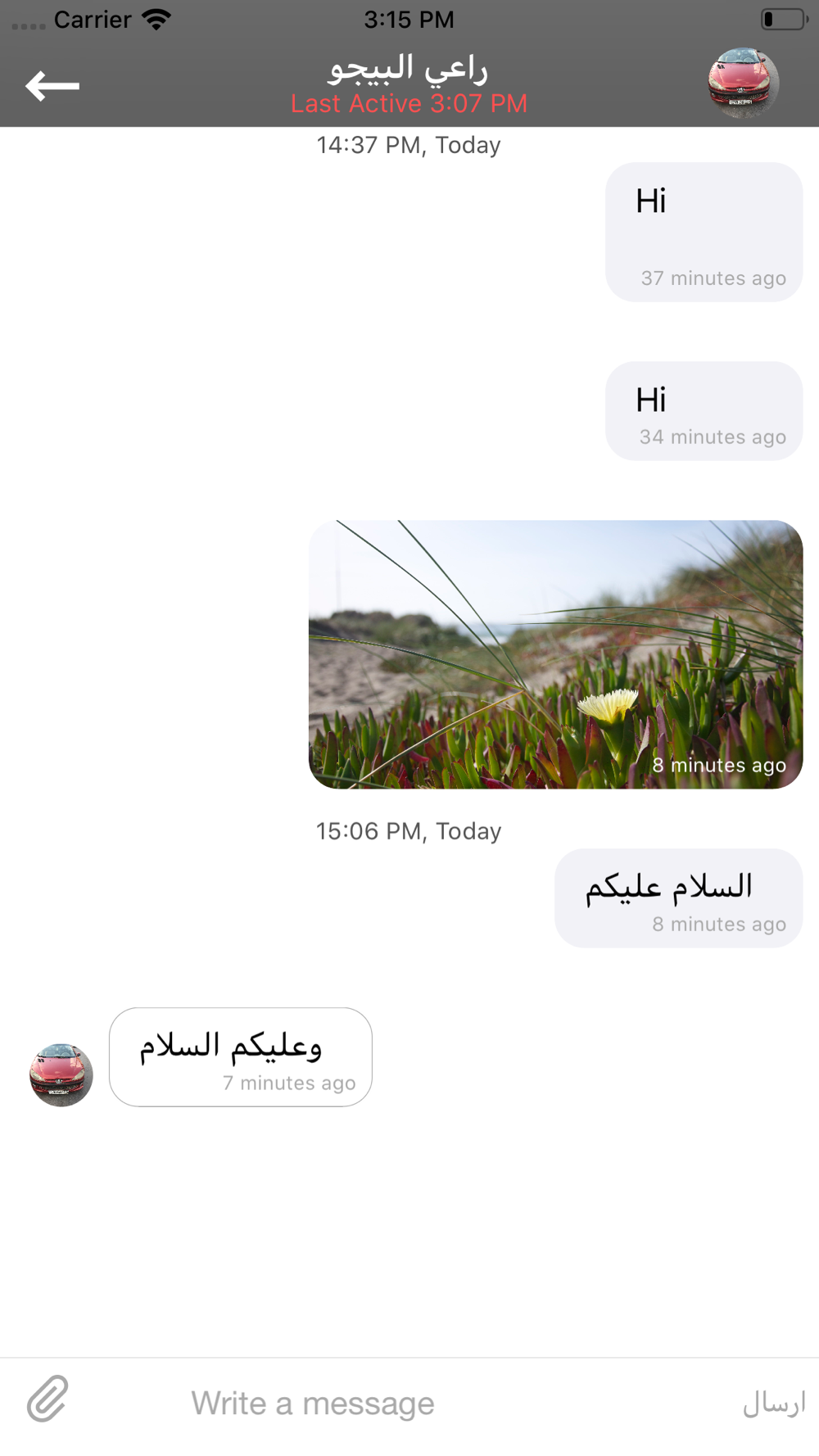Screen dimensions: 819x1456
Task: Tap the battery indicator icon
Action: (x=784, y=19)
